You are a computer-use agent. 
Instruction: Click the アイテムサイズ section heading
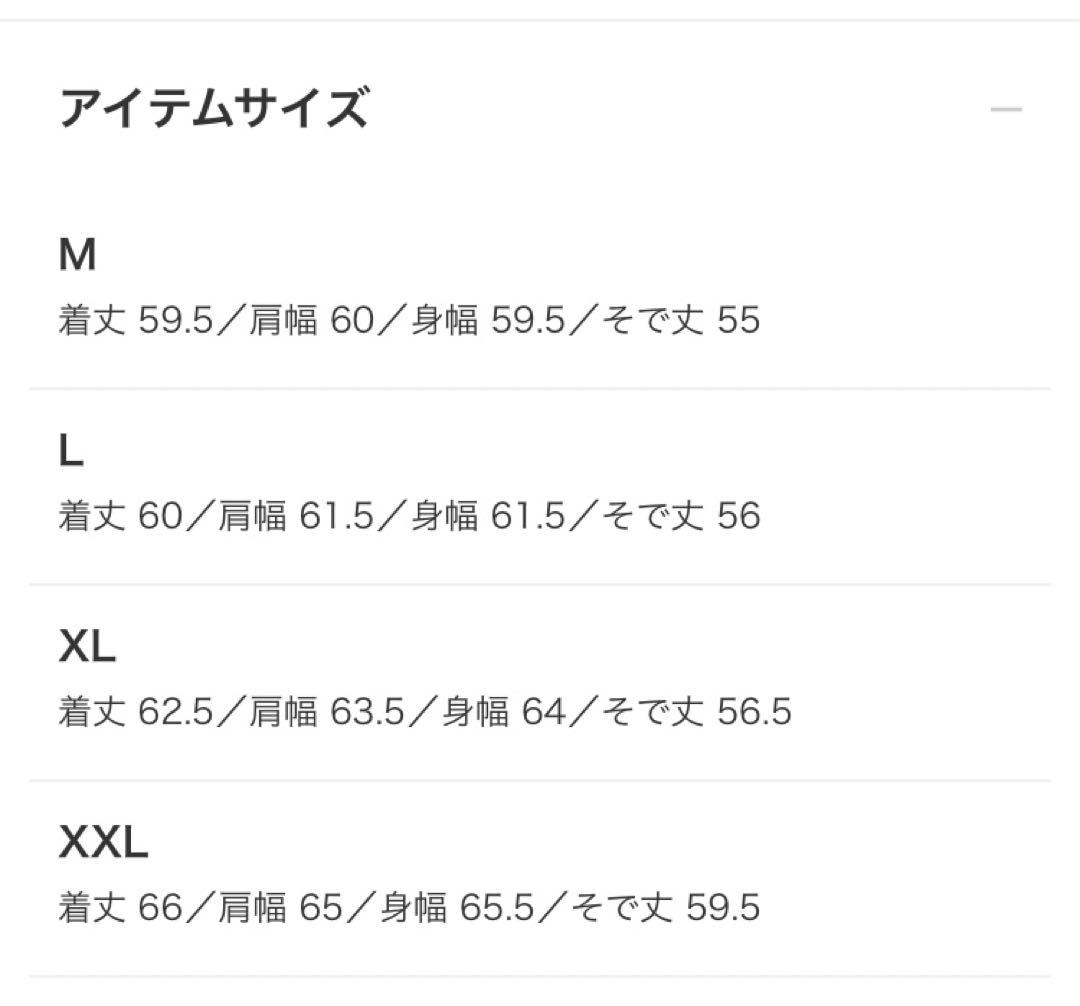click(x=214, y=108)
